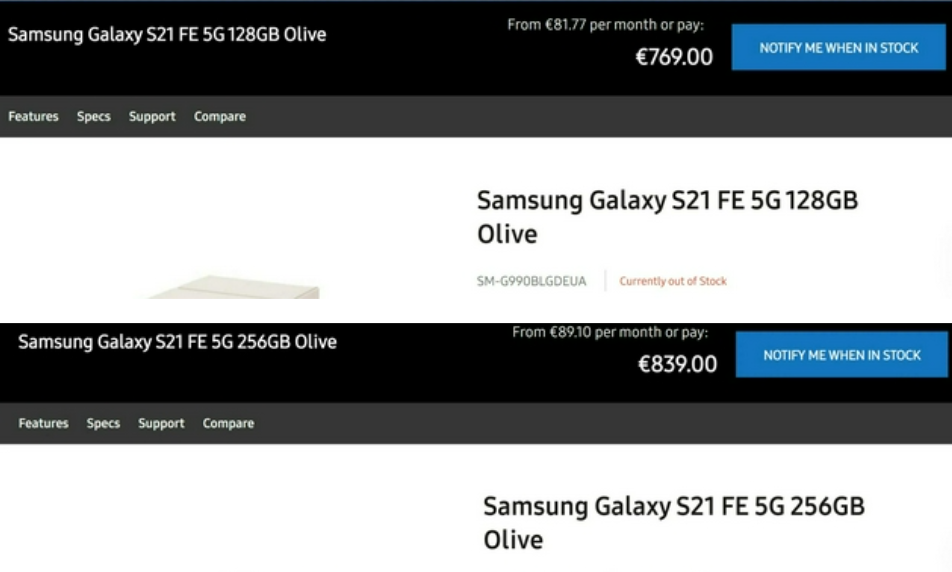Go to Support tab under the 256GB header
The height and width of the screenshot is (572, 952).
coord(161,424)
